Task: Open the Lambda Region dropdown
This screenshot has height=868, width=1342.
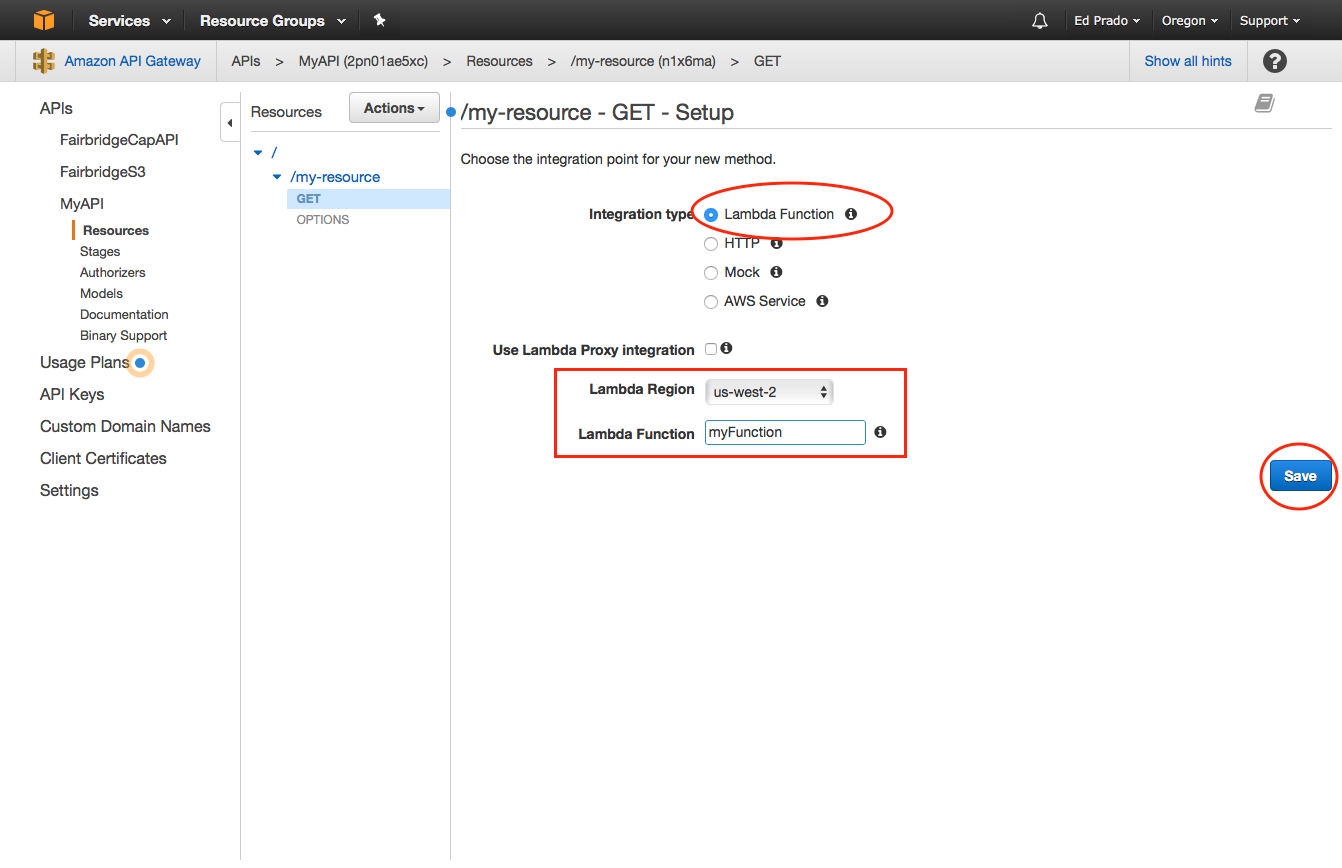Action: pyautogui.click(x=769, y=392)
